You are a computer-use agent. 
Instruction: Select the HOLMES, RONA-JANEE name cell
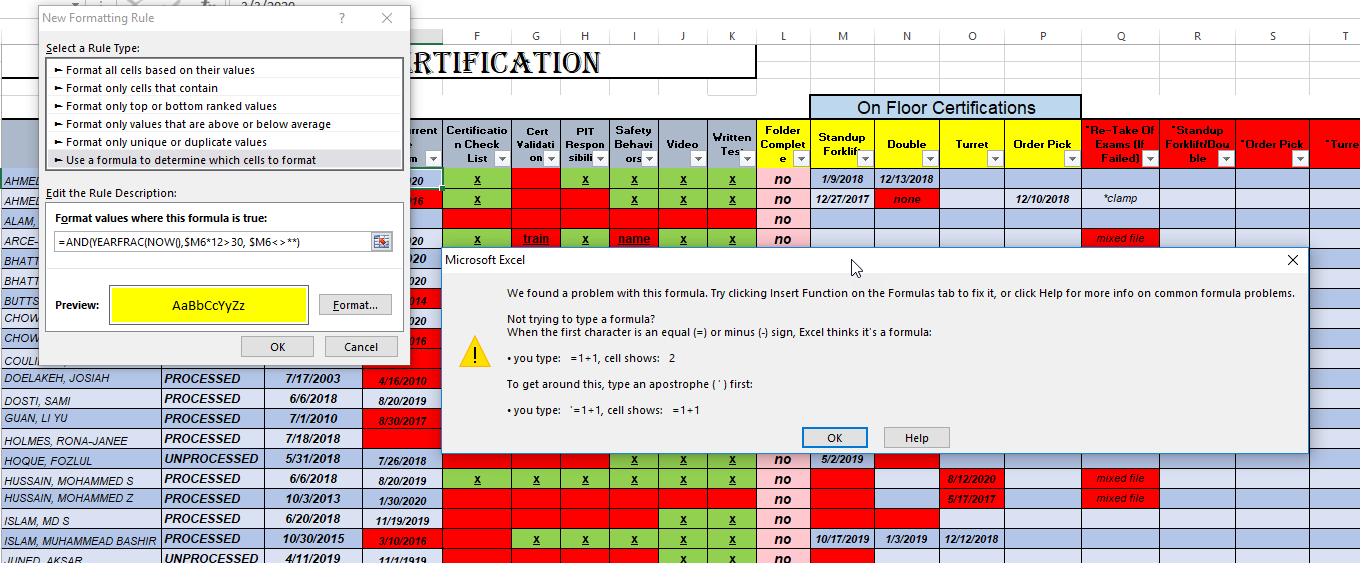82,439
